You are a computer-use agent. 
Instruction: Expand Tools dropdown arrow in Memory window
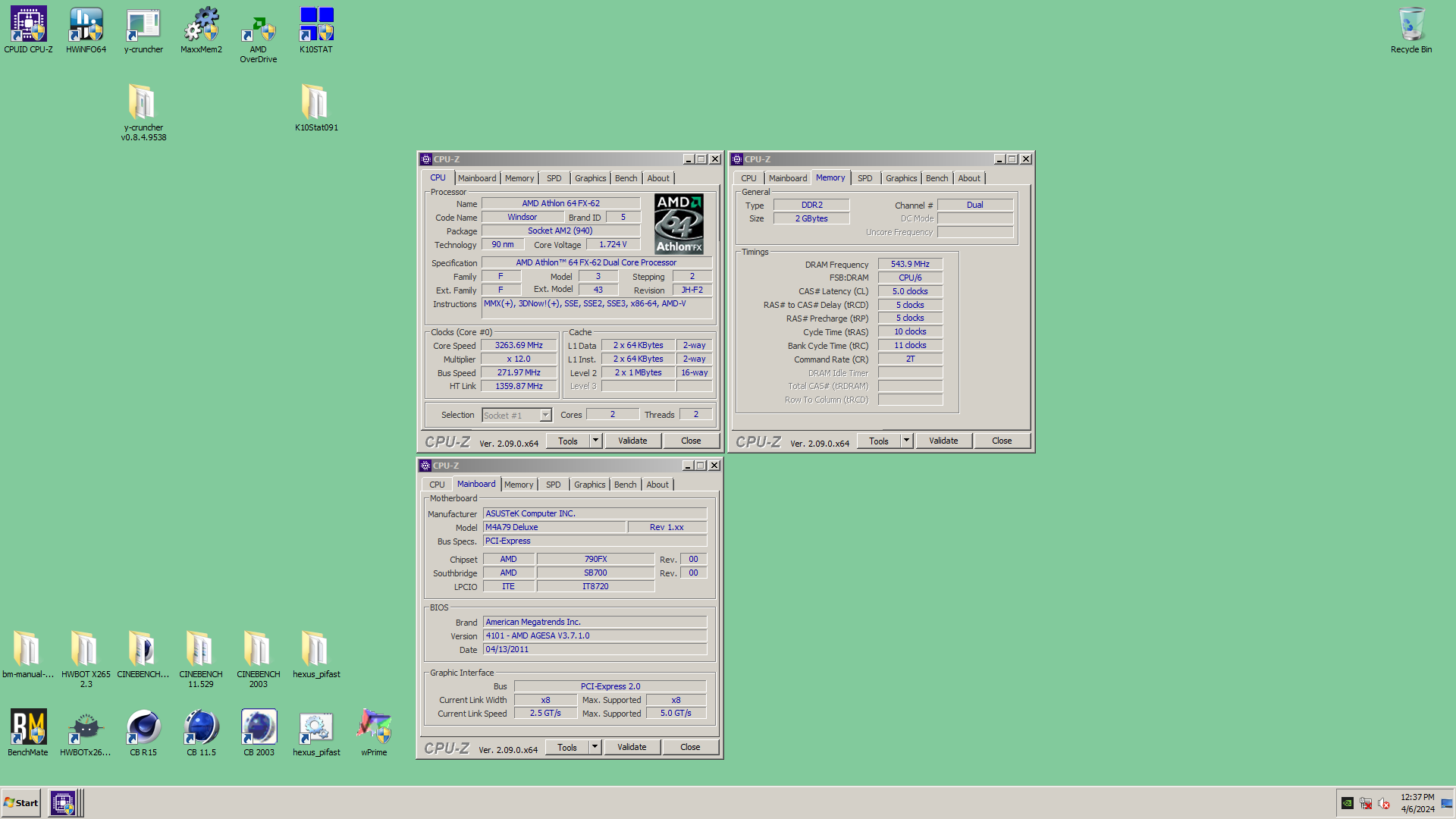point(906,441)
